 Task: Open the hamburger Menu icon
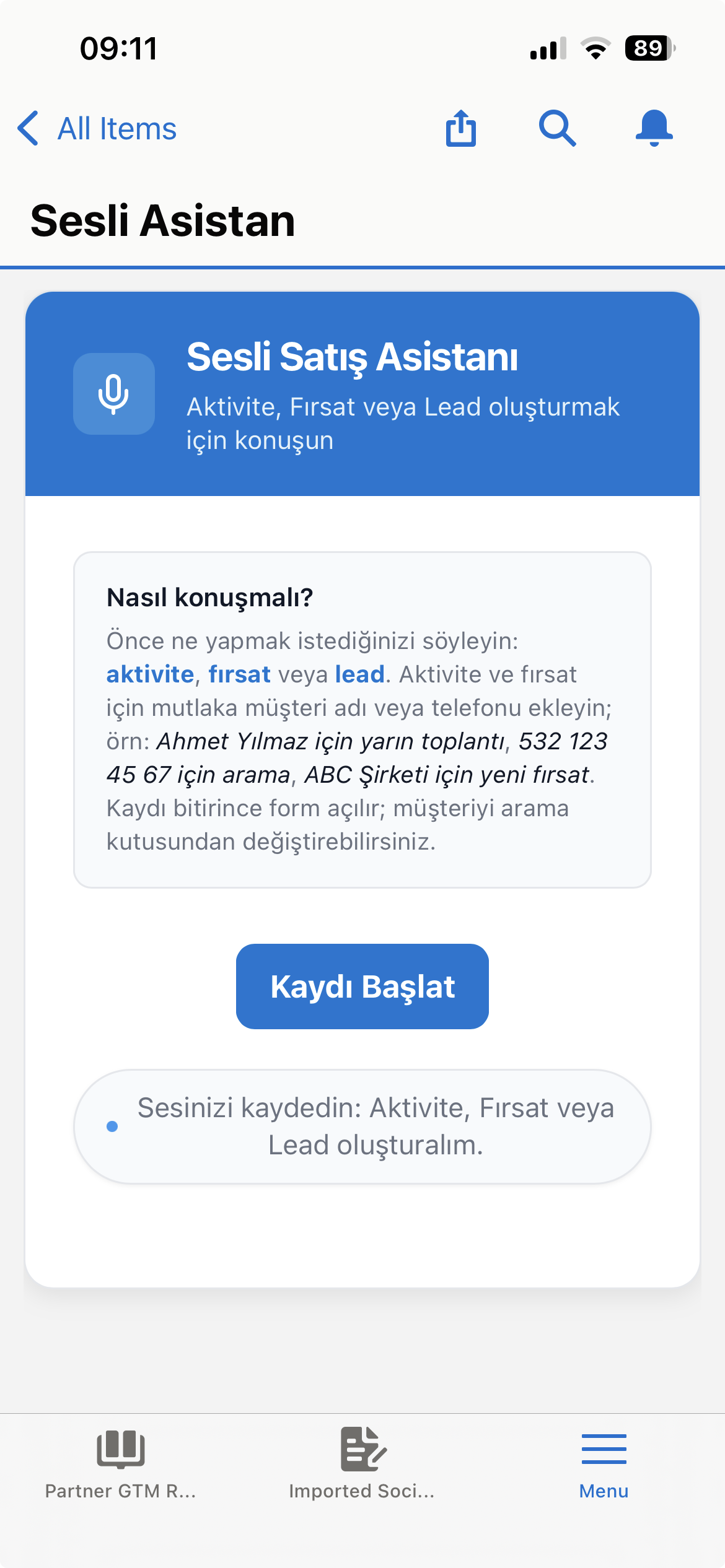(603, 1450)
